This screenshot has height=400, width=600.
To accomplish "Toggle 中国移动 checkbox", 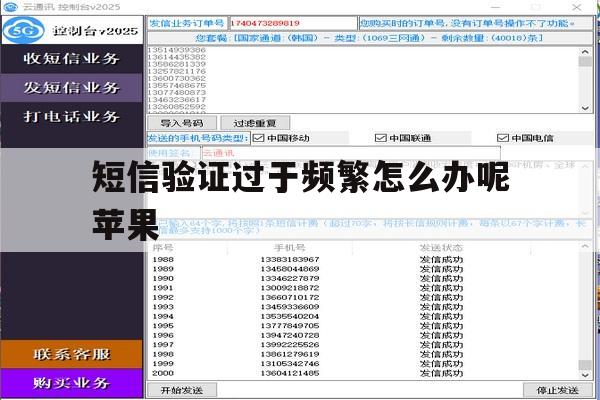I will pyautogui.click(x=259, y=138).
